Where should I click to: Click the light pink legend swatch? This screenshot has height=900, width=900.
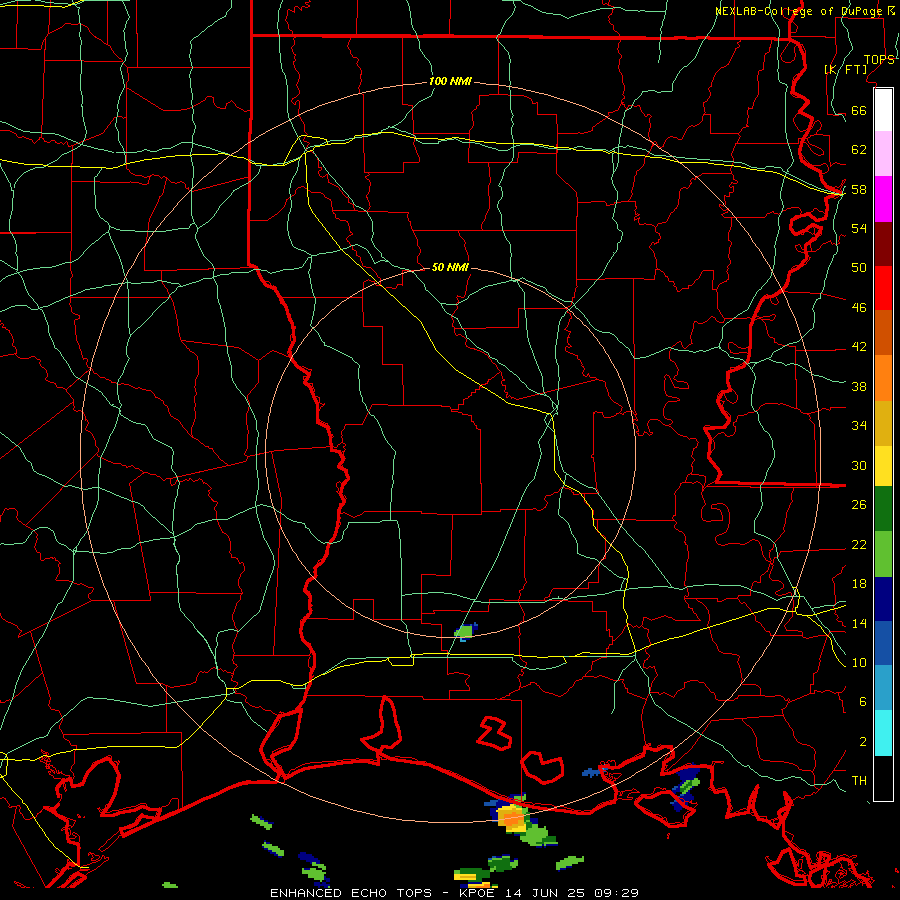point(883,153)
